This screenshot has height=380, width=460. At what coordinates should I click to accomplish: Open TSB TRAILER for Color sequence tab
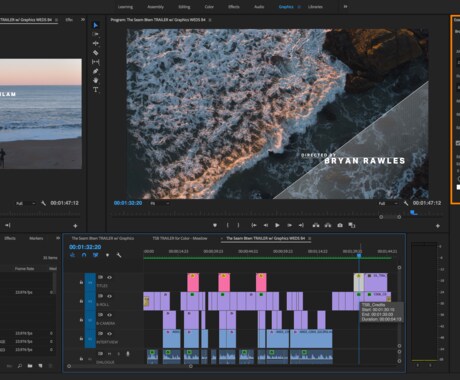[x=180, y=238]
